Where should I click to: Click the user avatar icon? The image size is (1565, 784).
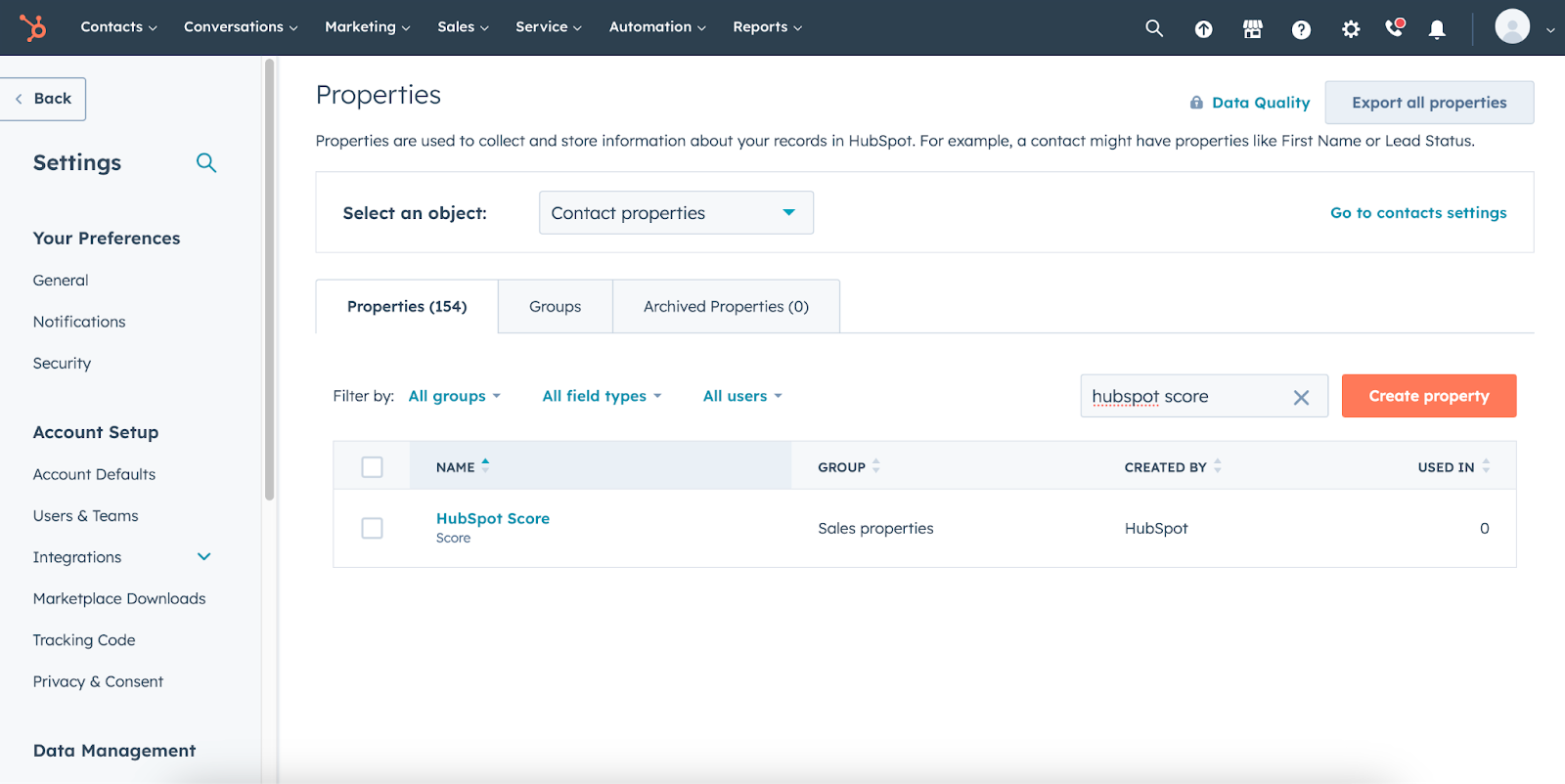point(1512,26)
